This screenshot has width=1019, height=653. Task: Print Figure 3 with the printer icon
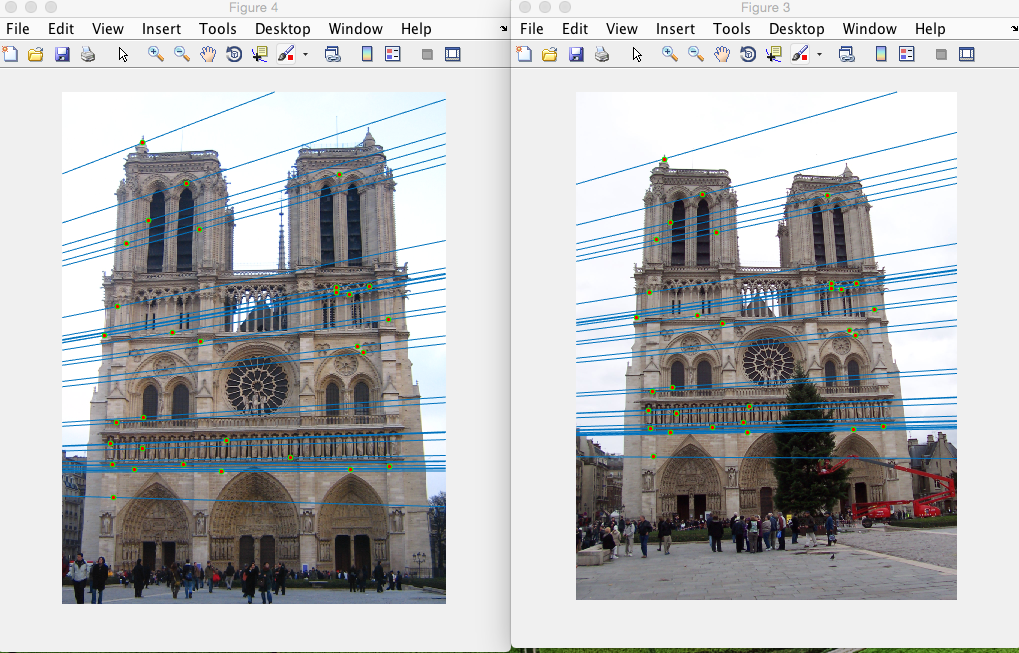602,54
